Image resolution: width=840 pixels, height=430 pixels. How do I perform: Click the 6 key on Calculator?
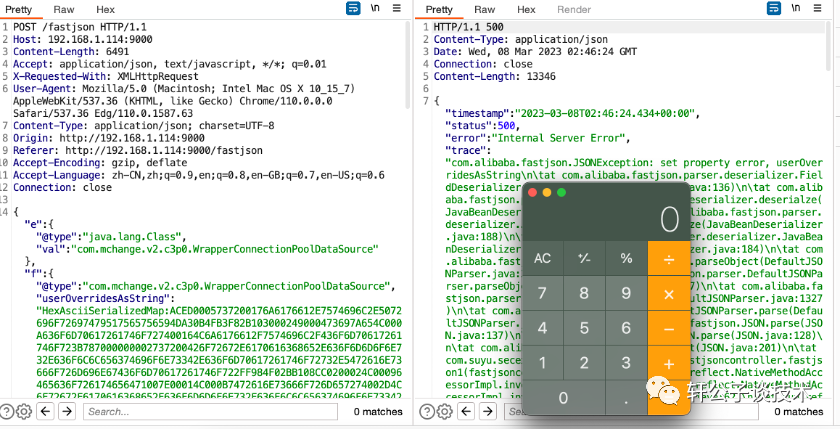point(626,329)
